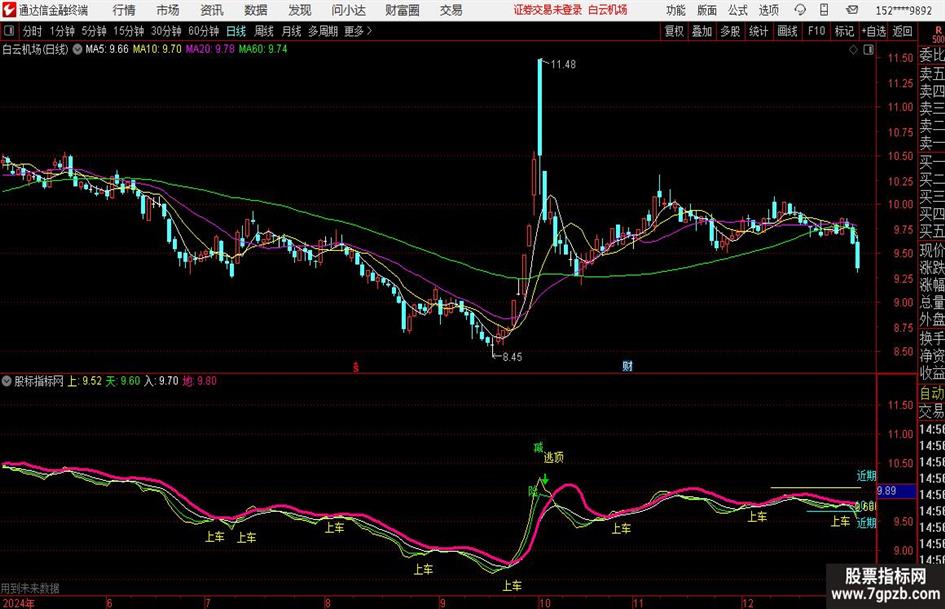Switch to 5分钟 period tab
The image size is (945, 609).
click(x=94, y=31)
